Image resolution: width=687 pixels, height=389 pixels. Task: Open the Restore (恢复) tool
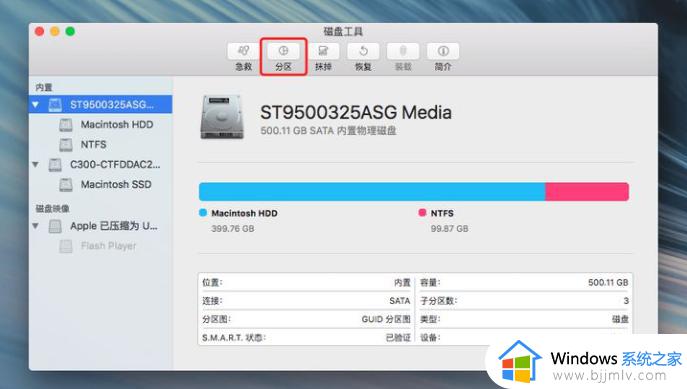(x=363, y=51)
